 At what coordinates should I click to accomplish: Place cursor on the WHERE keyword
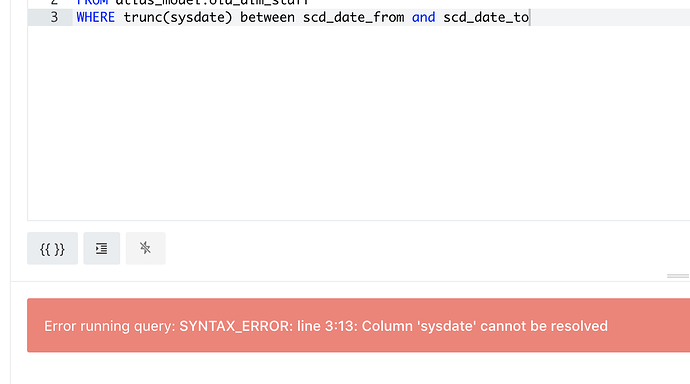[95, 18]
